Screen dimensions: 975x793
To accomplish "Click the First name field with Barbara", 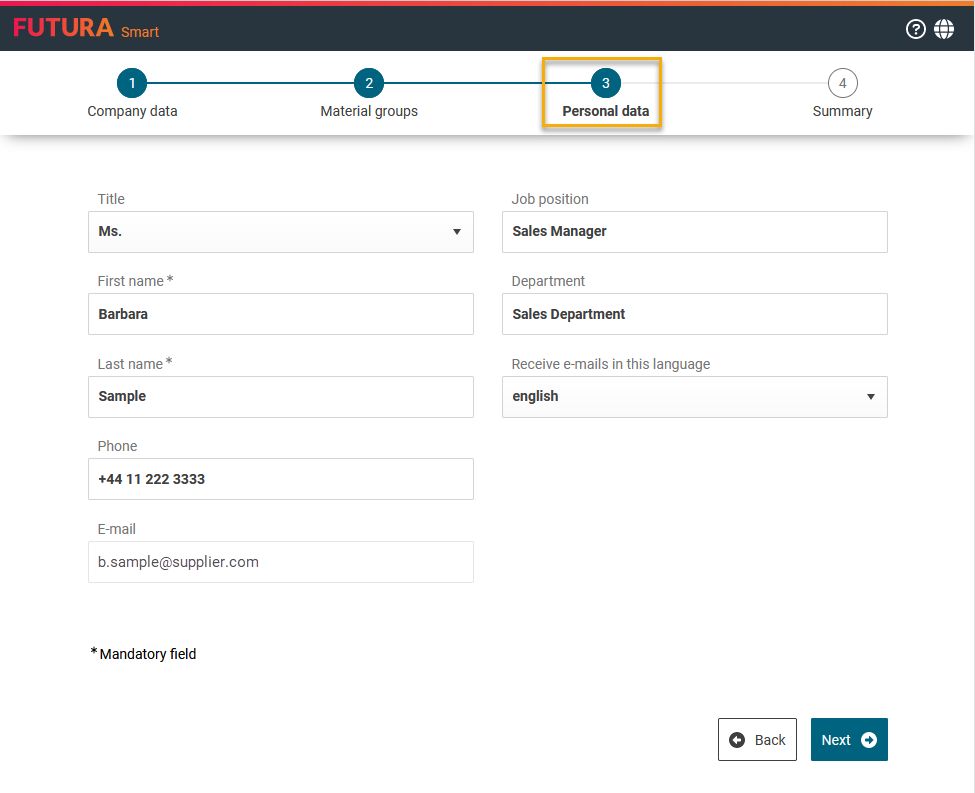I will (x=280, y=314).
